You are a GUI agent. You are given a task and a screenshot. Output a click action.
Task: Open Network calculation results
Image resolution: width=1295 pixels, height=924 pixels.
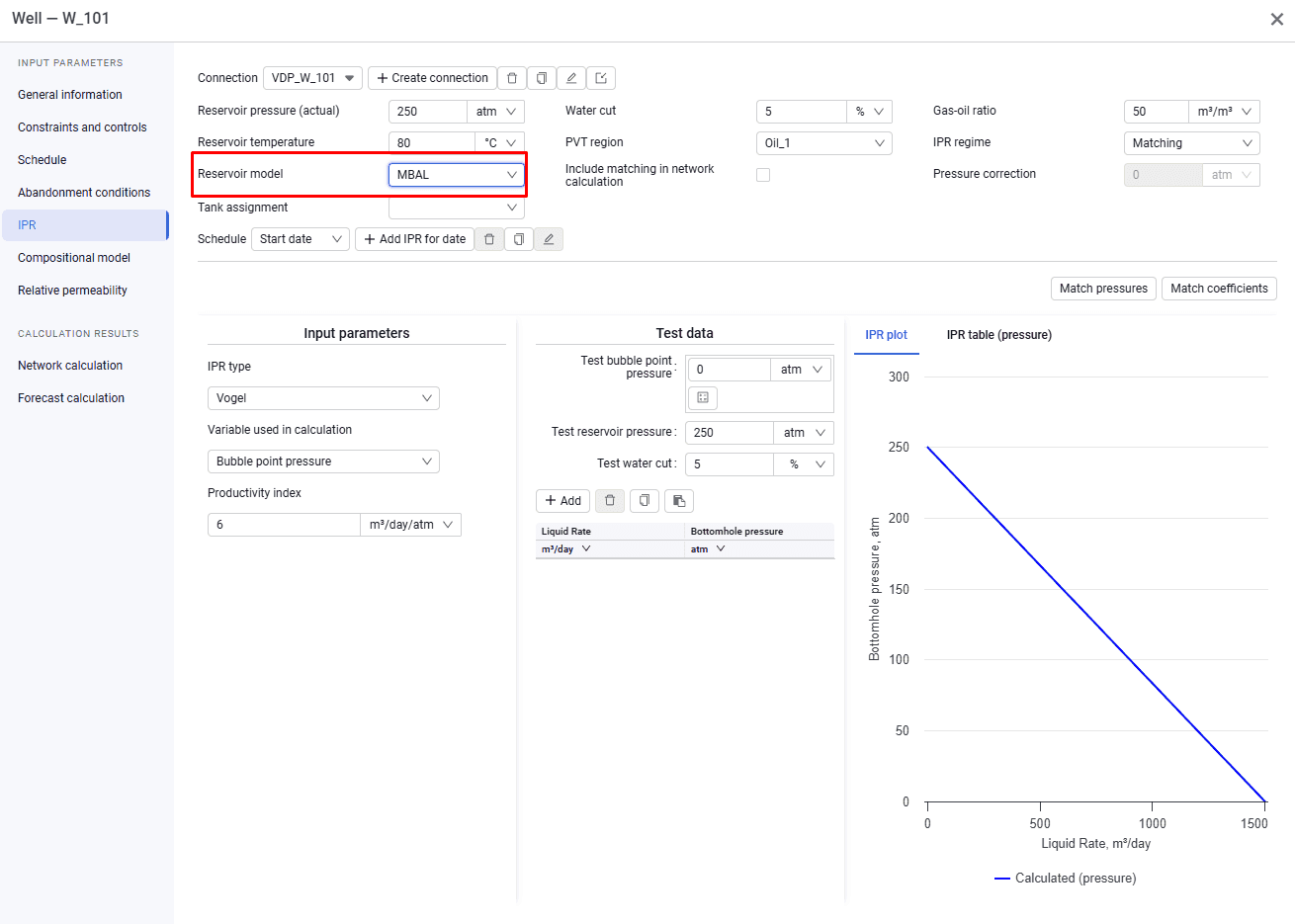[70, 366]
